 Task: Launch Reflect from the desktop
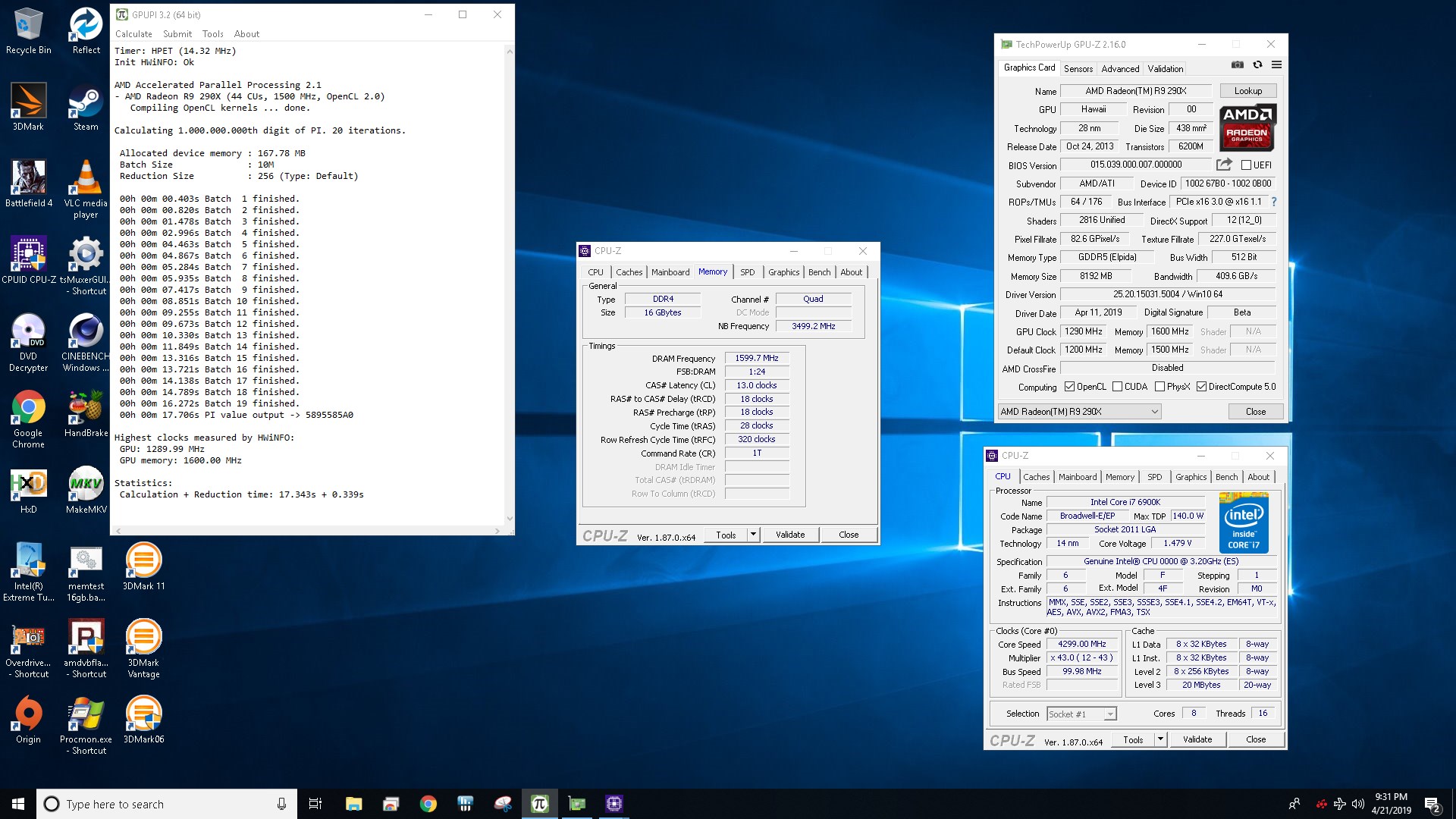86,31
